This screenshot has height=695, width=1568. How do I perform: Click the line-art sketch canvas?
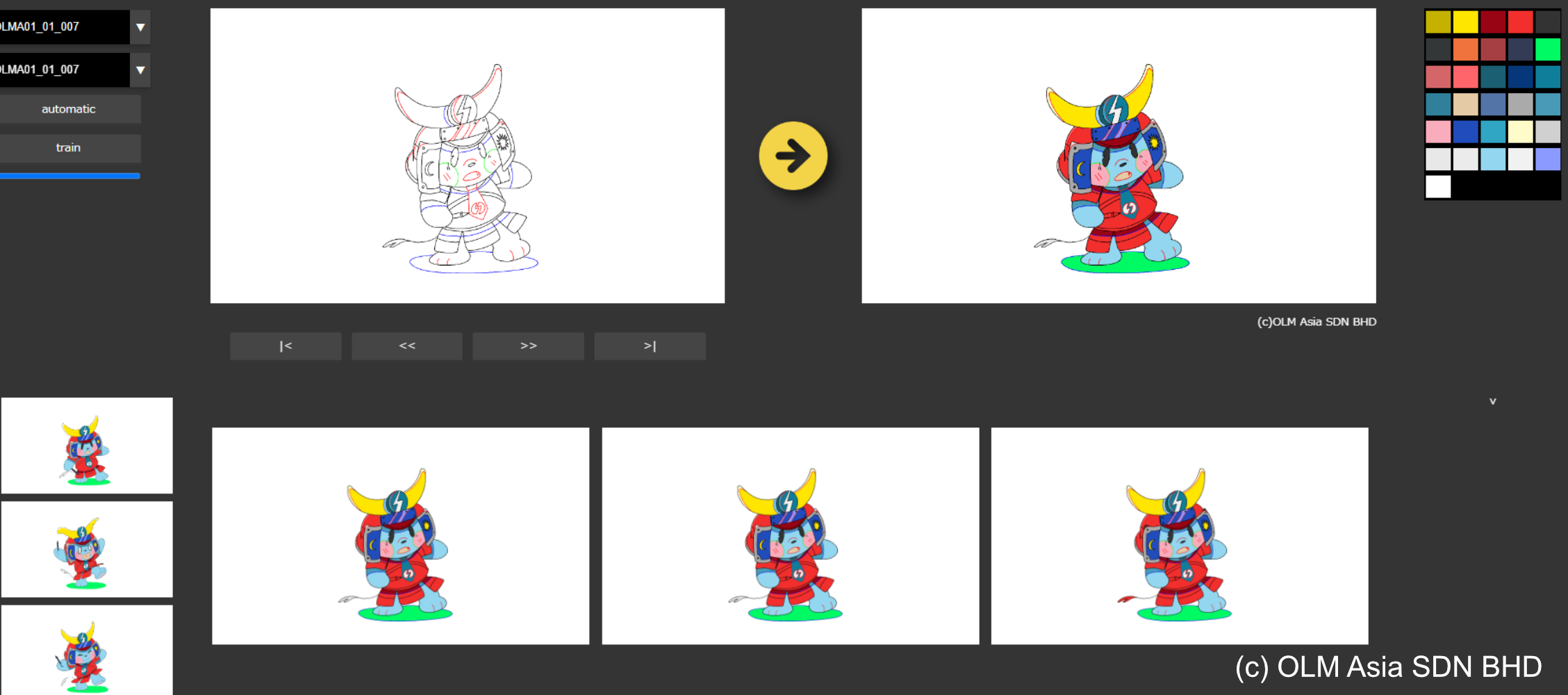pos(468,156)
